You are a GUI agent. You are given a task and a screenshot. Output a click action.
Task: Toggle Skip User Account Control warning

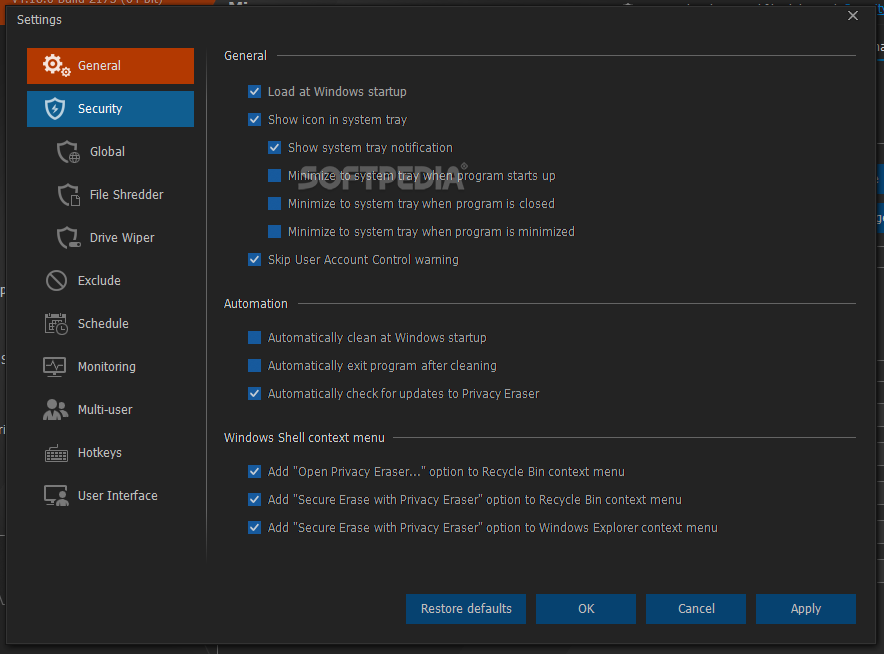coord(254,259)
